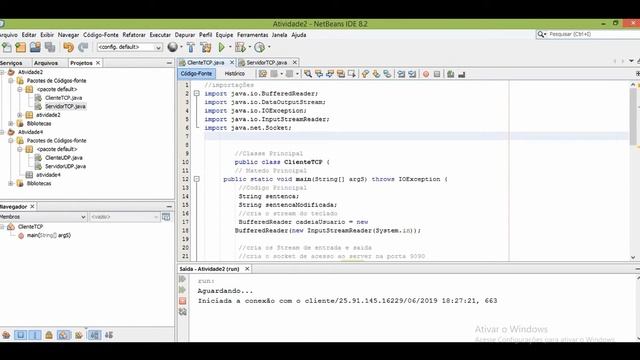Screen dimensions: 640x360
Task: Click the globe browser icon in toolbar
Action: click(x=173, y=47)
